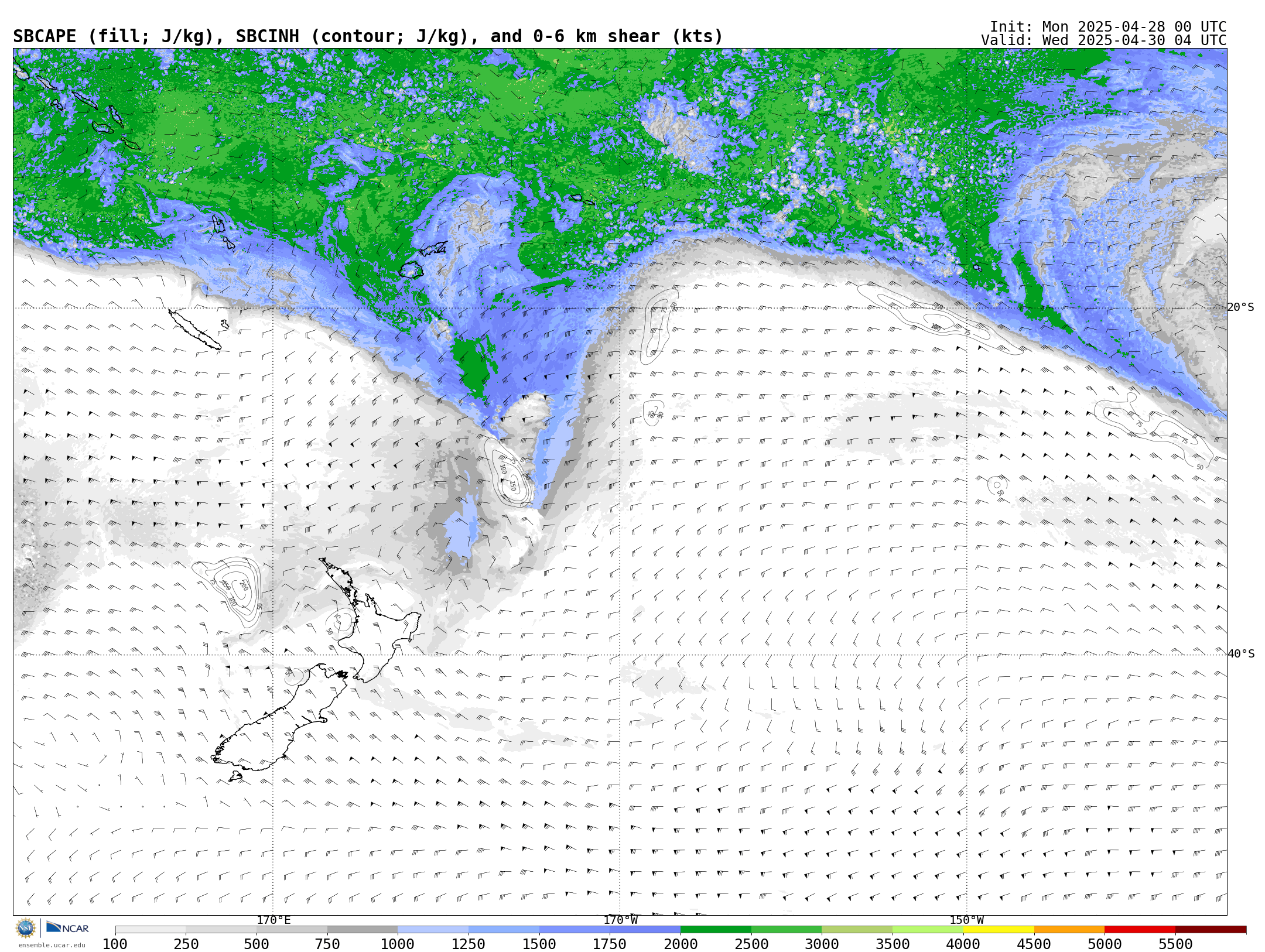Select the dark red above-5500 colorbar swatch

(1211, 930)
